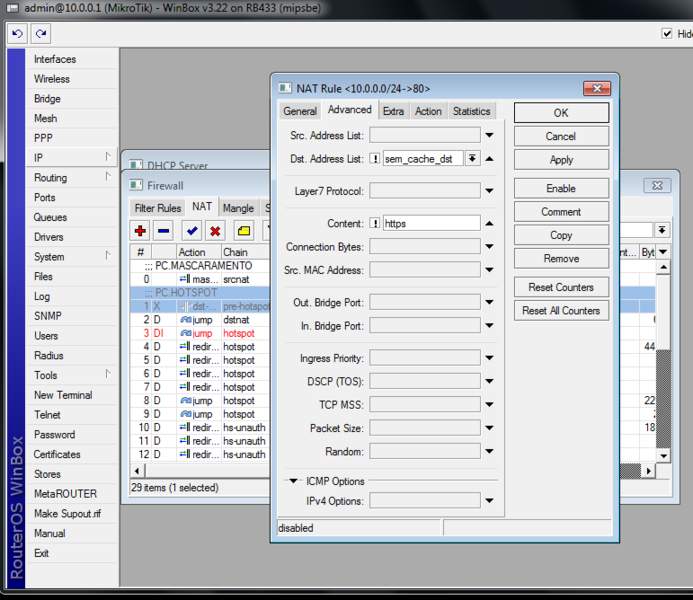Toggle the Hide checkbox at top right
Screen dimensions: 693x600
click(667, 34)
